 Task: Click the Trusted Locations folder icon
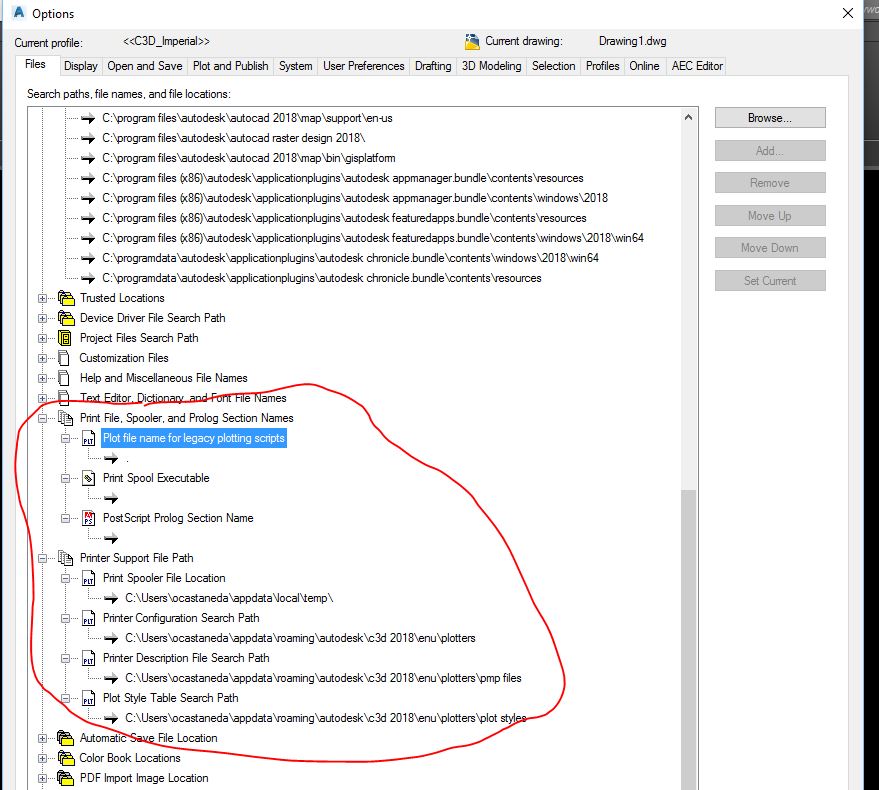click(x=66, y=298)
